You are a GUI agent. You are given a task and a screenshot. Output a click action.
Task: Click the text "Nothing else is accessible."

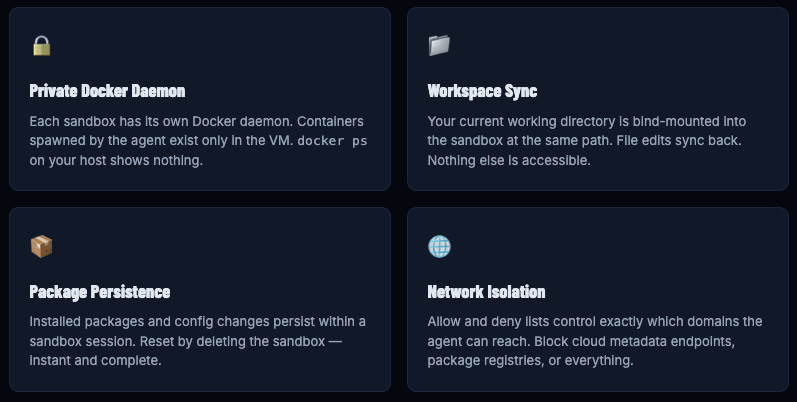(x=509, y=160)
